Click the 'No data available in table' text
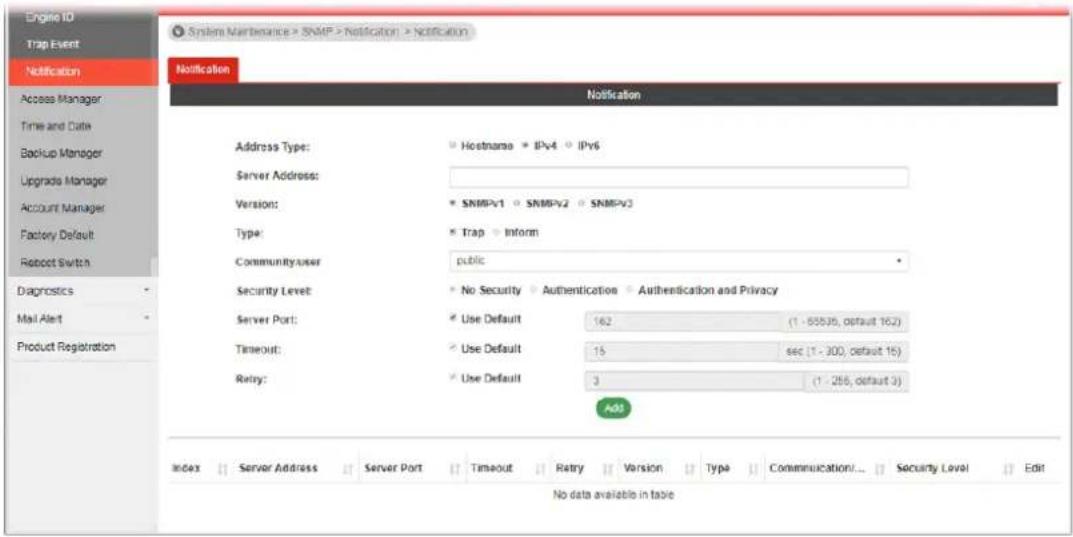The height and width of the screenshot is (537, 1073). click(614, 495)
